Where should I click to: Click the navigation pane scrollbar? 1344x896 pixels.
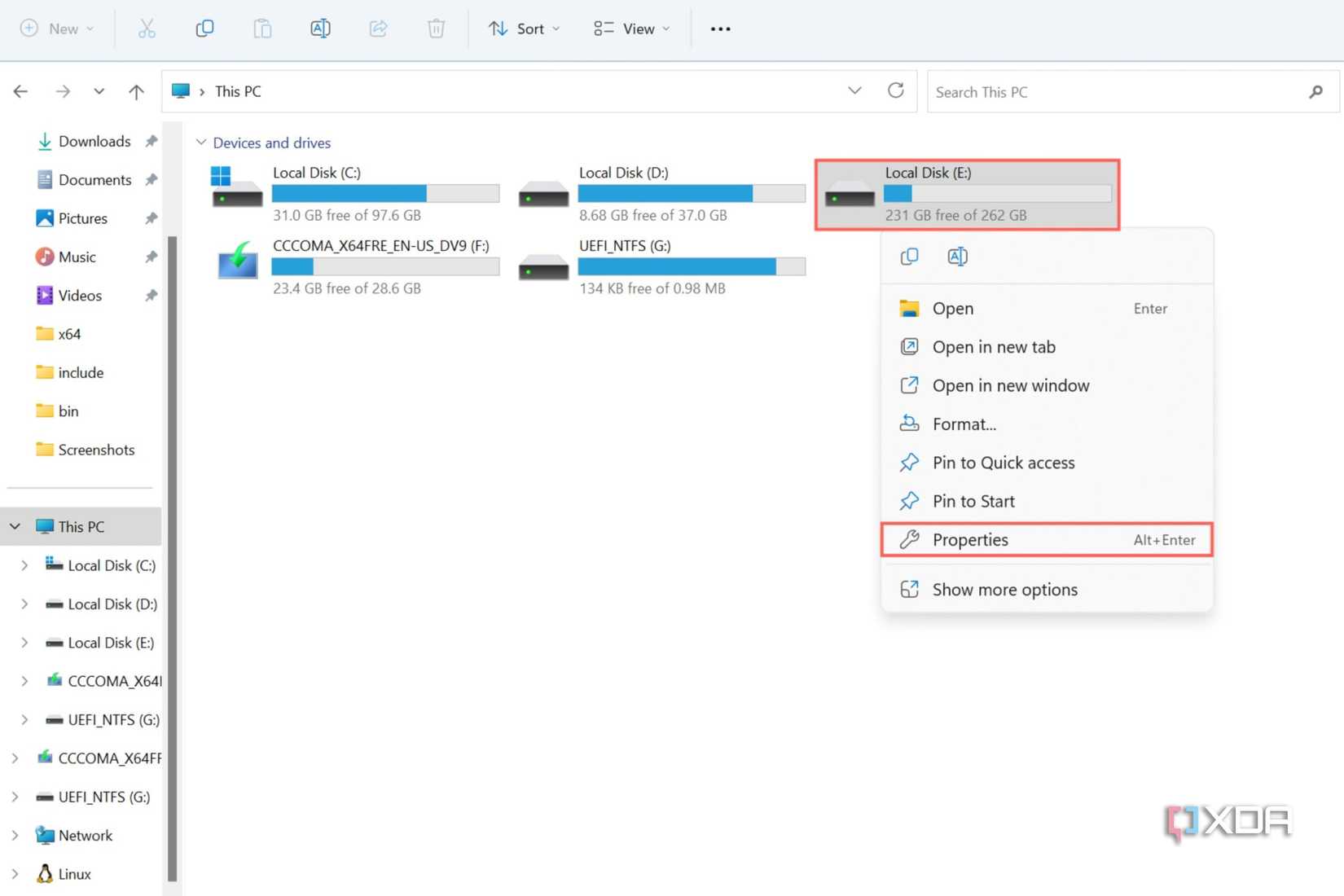click(172, 559)
